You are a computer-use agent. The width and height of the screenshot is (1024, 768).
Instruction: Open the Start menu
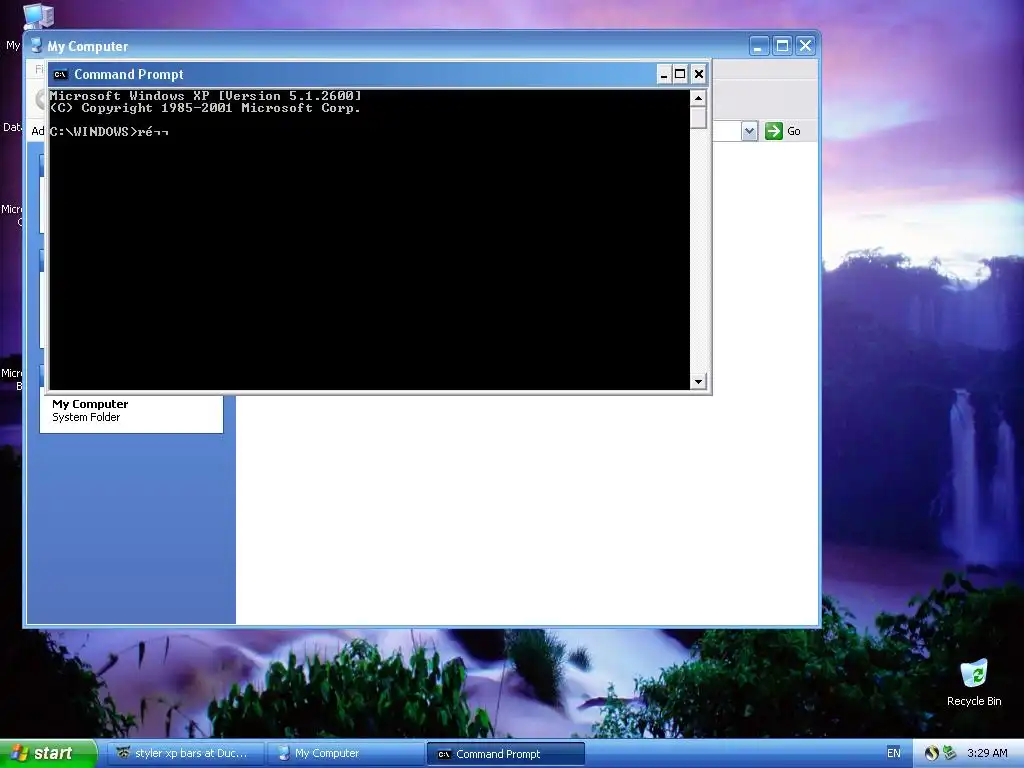coord(48,753)
